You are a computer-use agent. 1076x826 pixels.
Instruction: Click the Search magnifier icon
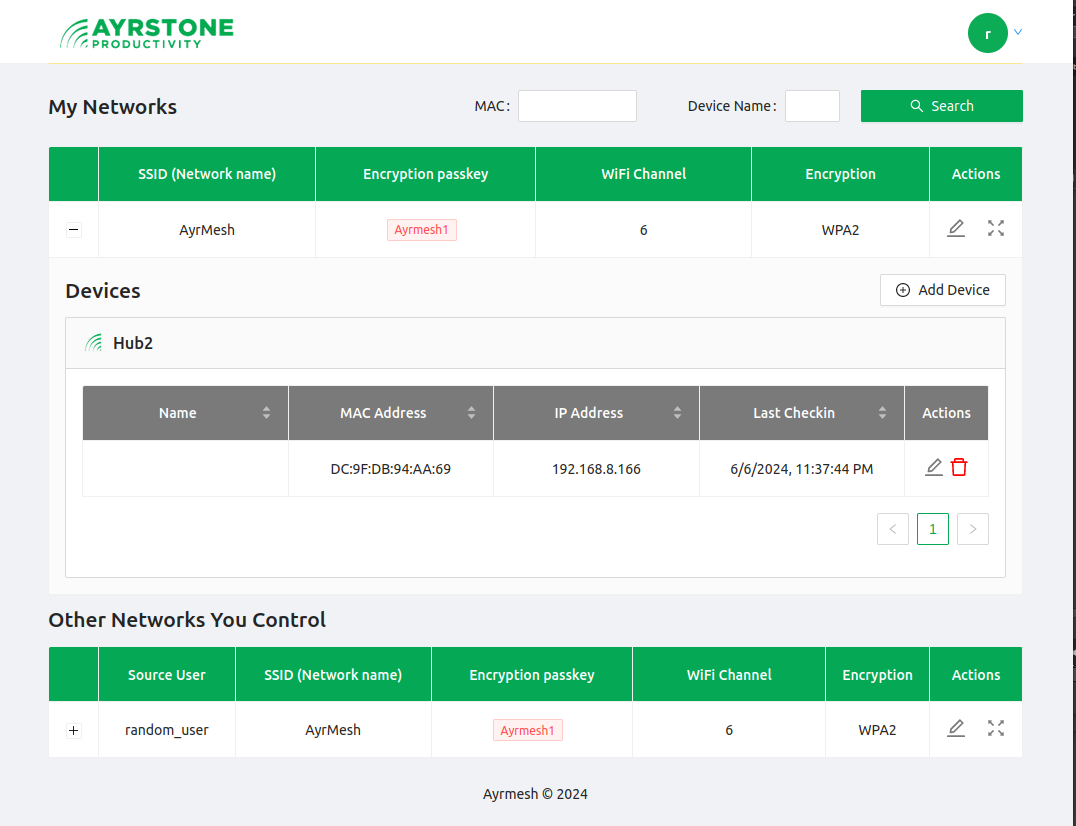click(x=916, y=106)
